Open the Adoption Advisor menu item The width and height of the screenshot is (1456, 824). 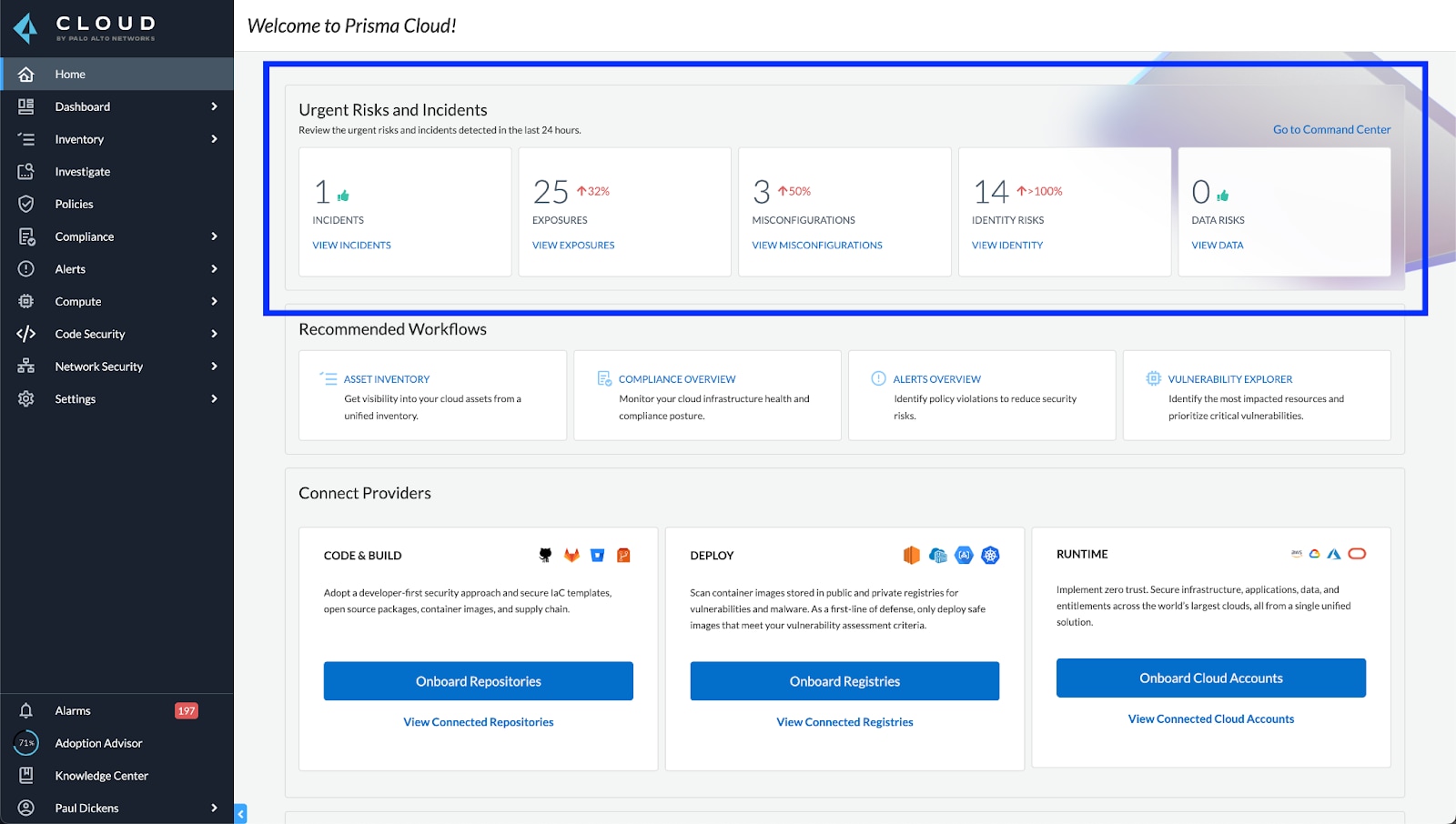pos(116,743)
